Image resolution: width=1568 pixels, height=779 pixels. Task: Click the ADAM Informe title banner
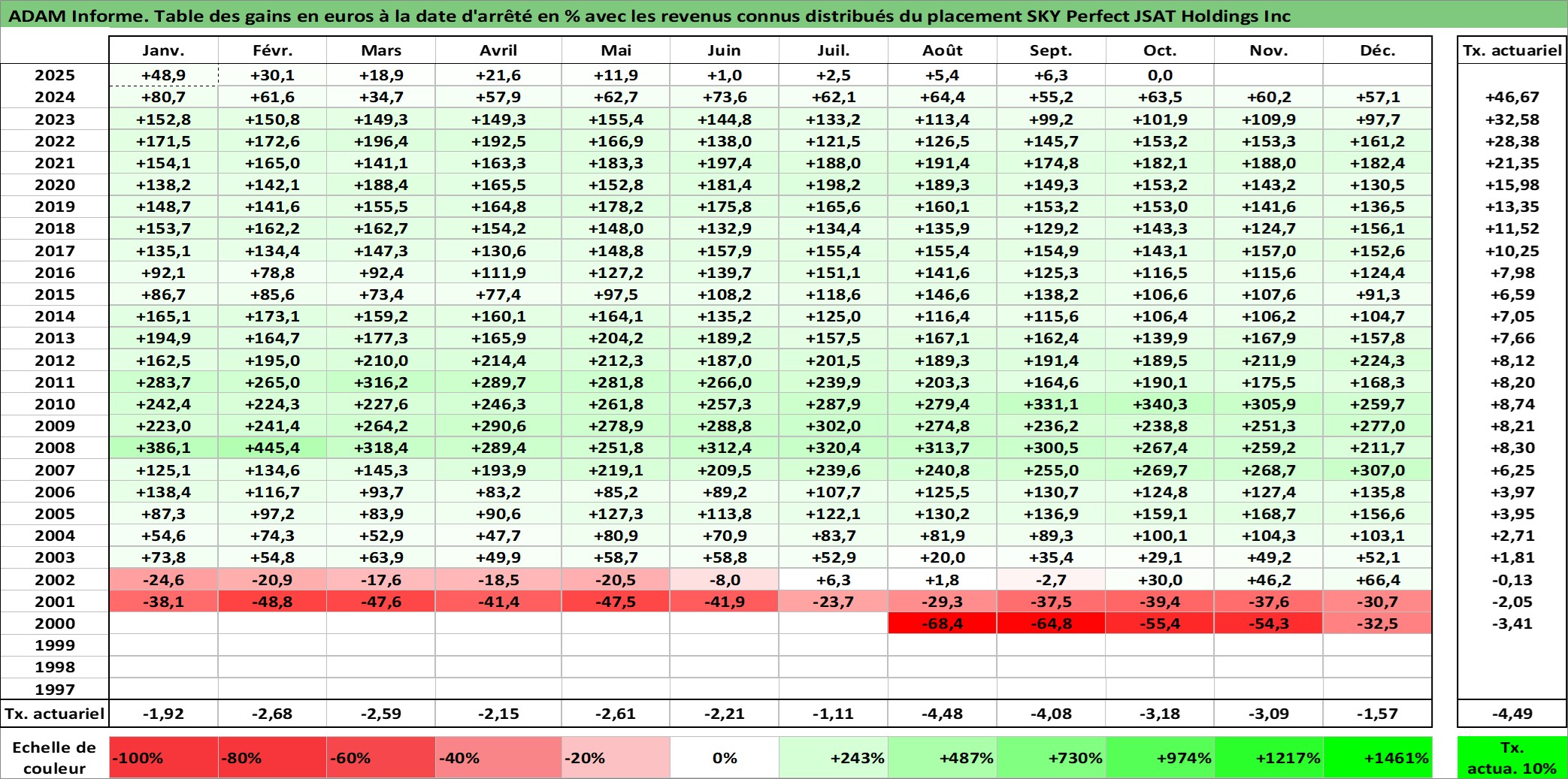[x=784, y=15]
